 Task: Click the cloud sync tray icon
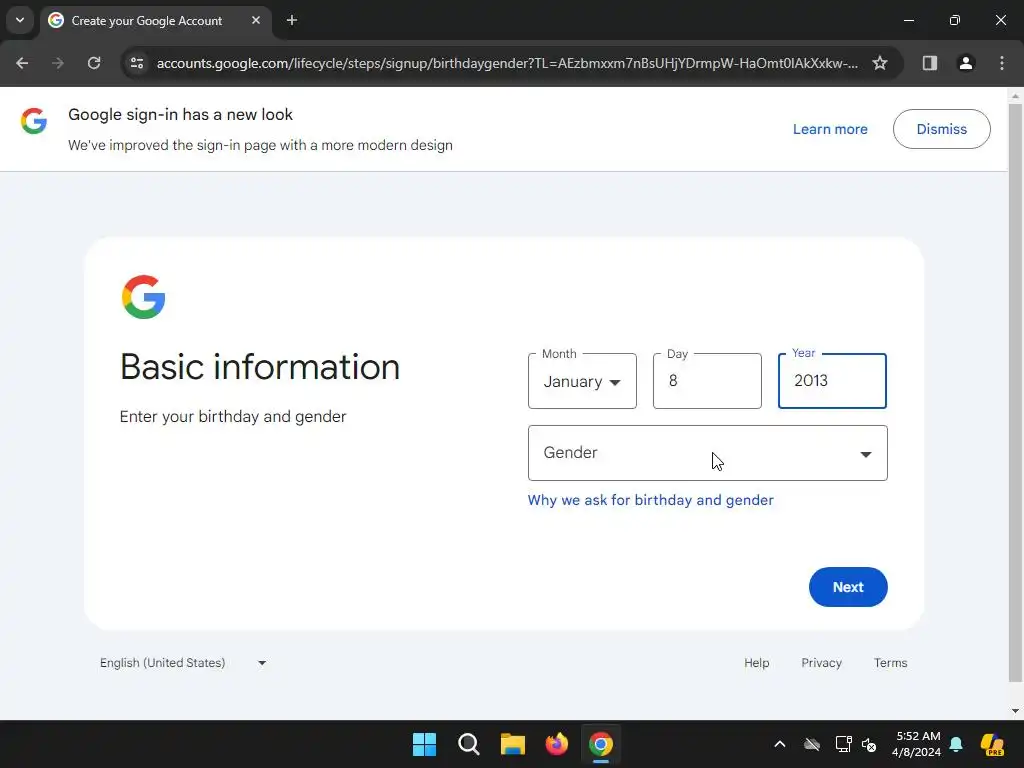click(812, 744)
